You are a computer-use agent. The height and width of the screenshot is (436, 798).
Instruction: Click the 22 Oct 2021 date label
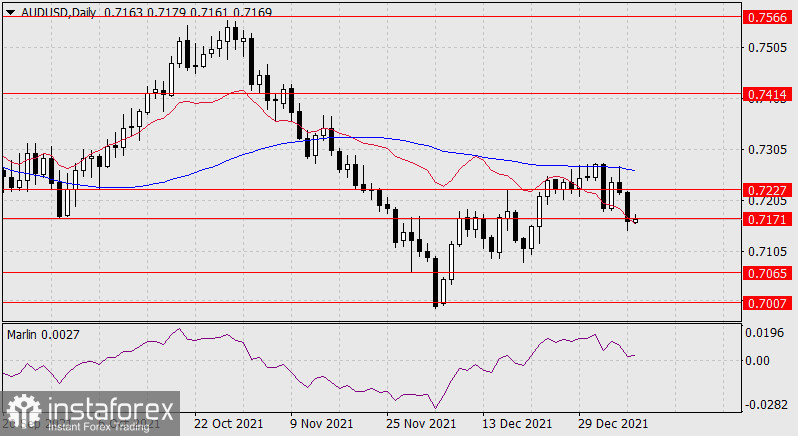(231, 424)
